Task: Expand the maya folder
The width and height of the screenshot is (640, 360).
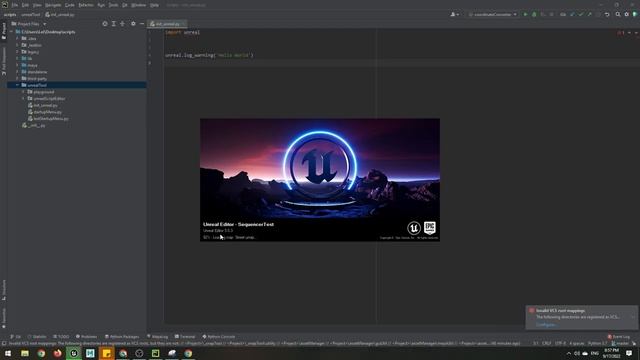Action: point(17,65)
